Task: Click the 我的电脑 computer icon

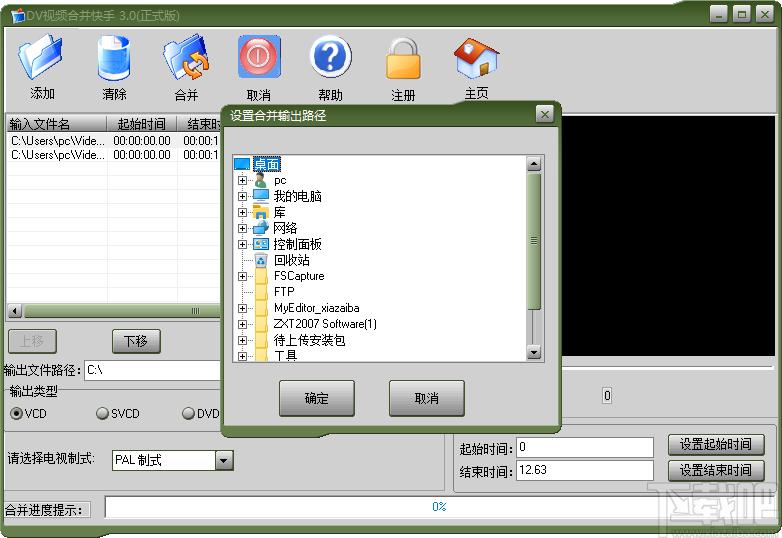Action: click(261, 196)
